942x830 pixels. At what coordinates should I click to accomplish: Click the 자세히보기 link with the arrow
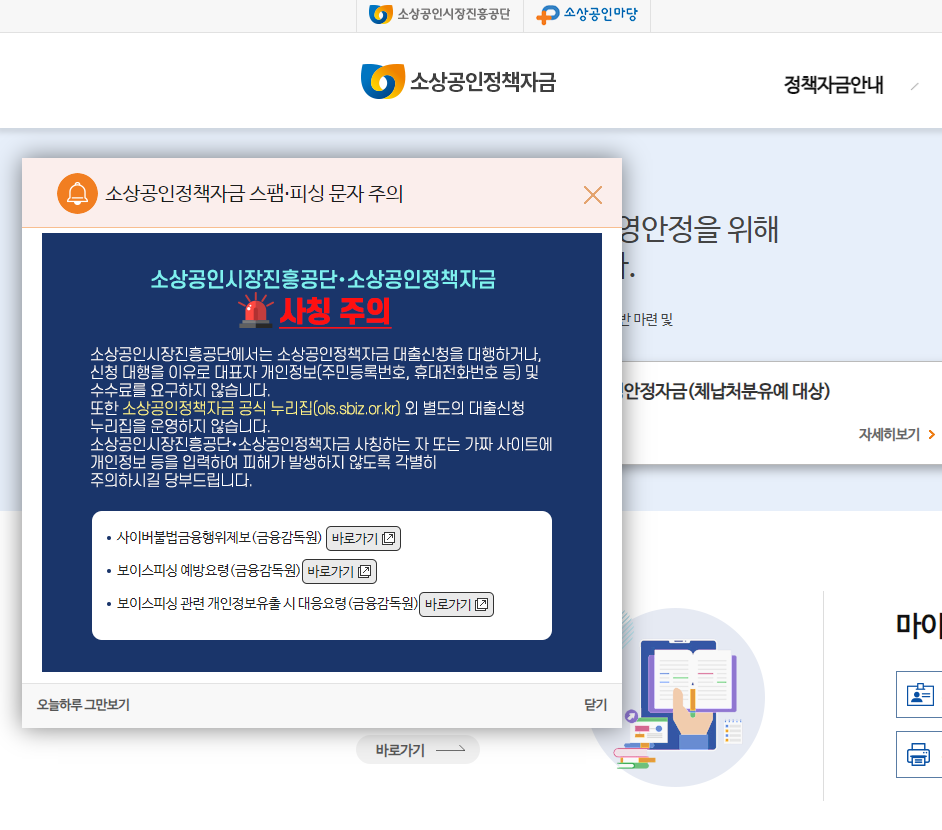pyautogui.click(x=897, y=434)
